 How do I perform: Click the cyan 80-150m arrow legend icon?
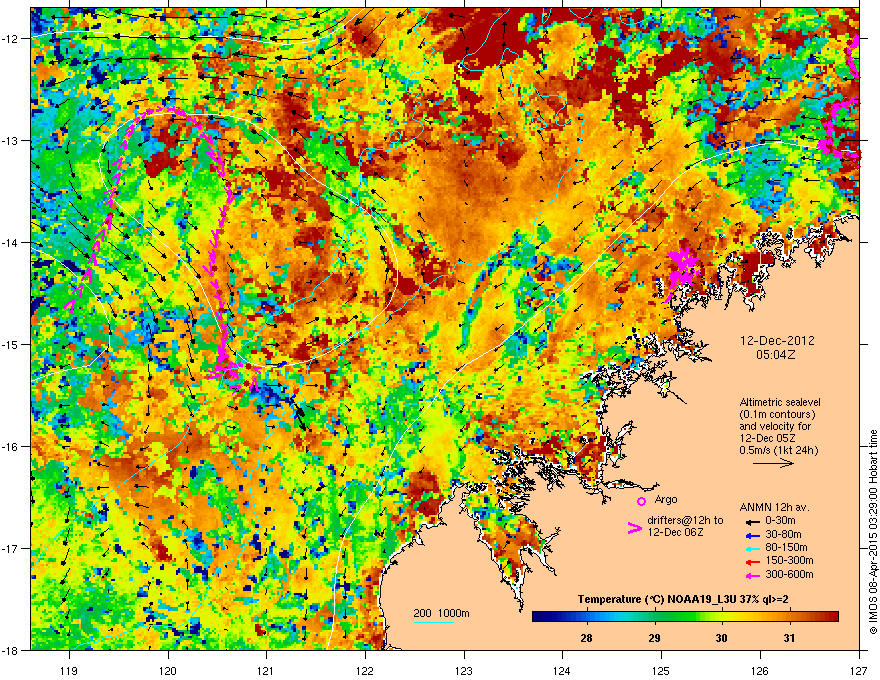(752, 548)
